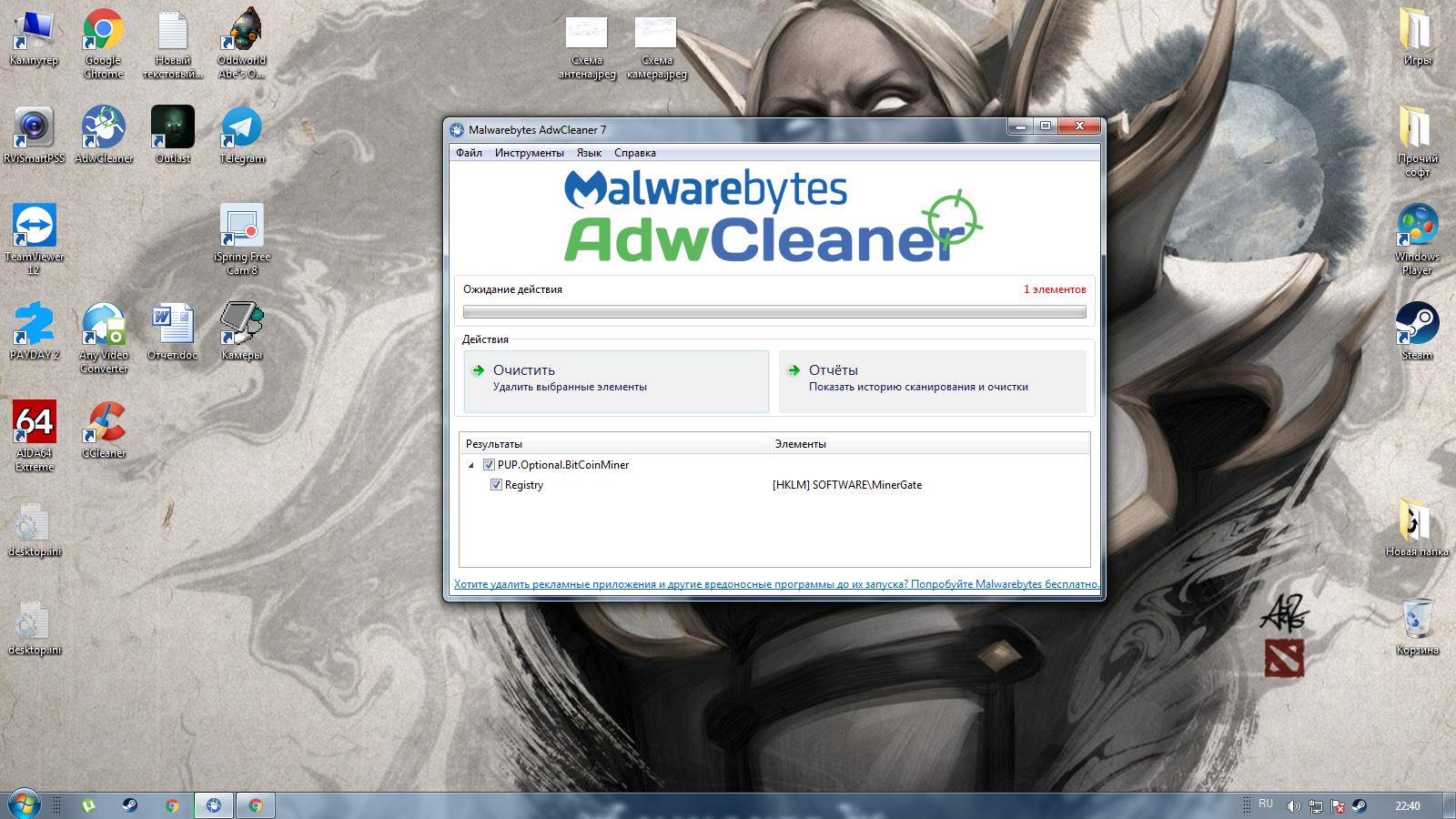The width and height of the screenshot is (1456, 819).
Task: Open the pinned Steam taskbar icon
Action: point(130,805)
